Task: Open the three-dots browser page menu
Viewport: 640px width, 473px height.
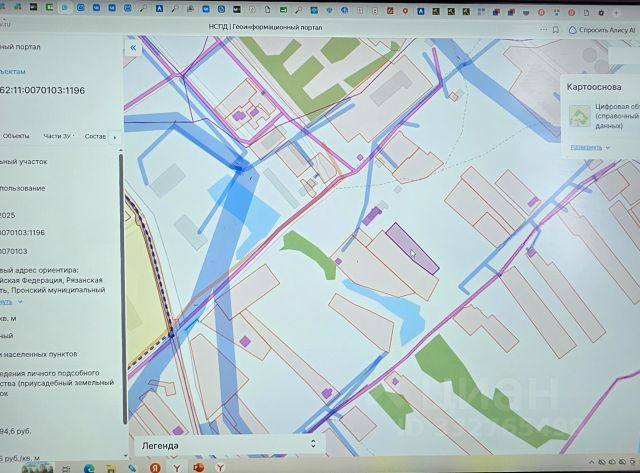Action: point(543,29)
